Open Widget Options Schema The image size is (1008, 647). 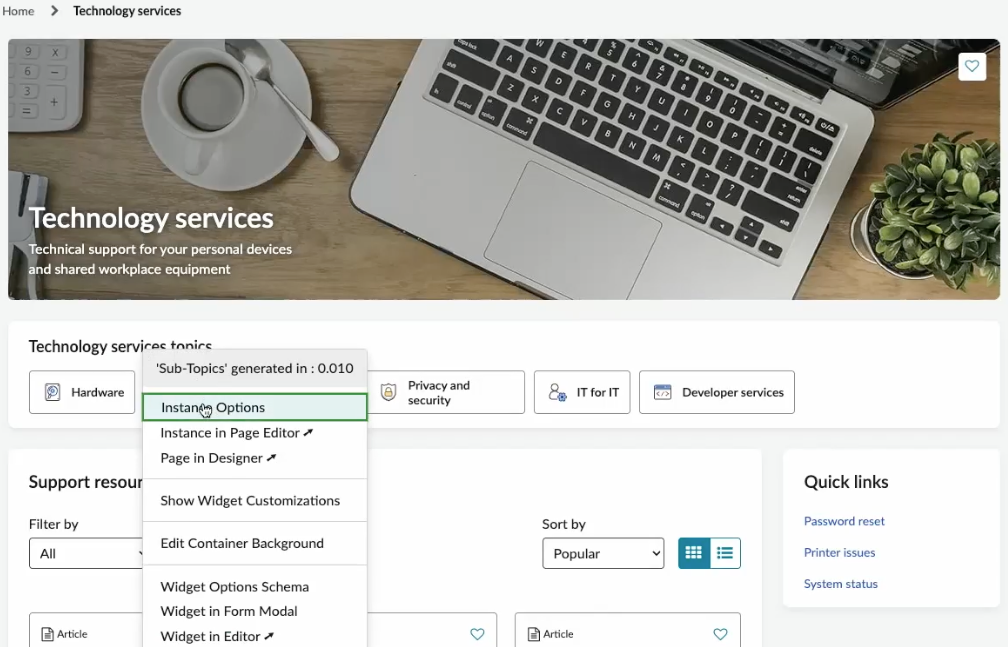click(x=255, y=587)
